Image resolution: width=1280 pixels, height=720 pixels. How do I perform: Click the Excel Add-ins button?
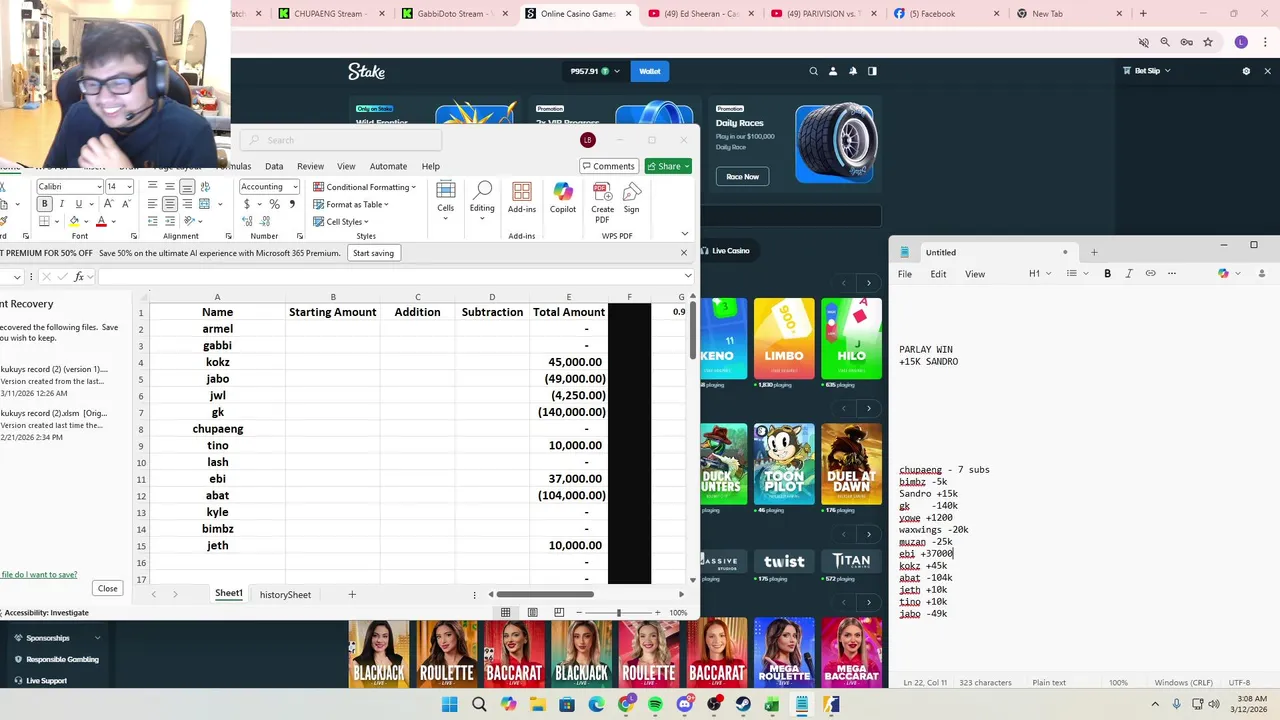[x=522, y=197]
